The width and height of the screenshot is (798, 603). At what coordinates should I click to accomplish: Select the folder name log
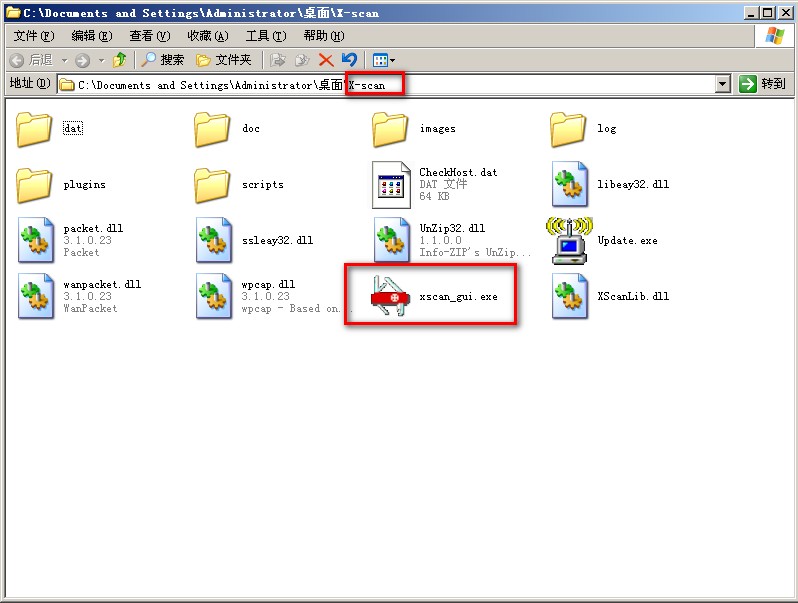coord(607,129)
